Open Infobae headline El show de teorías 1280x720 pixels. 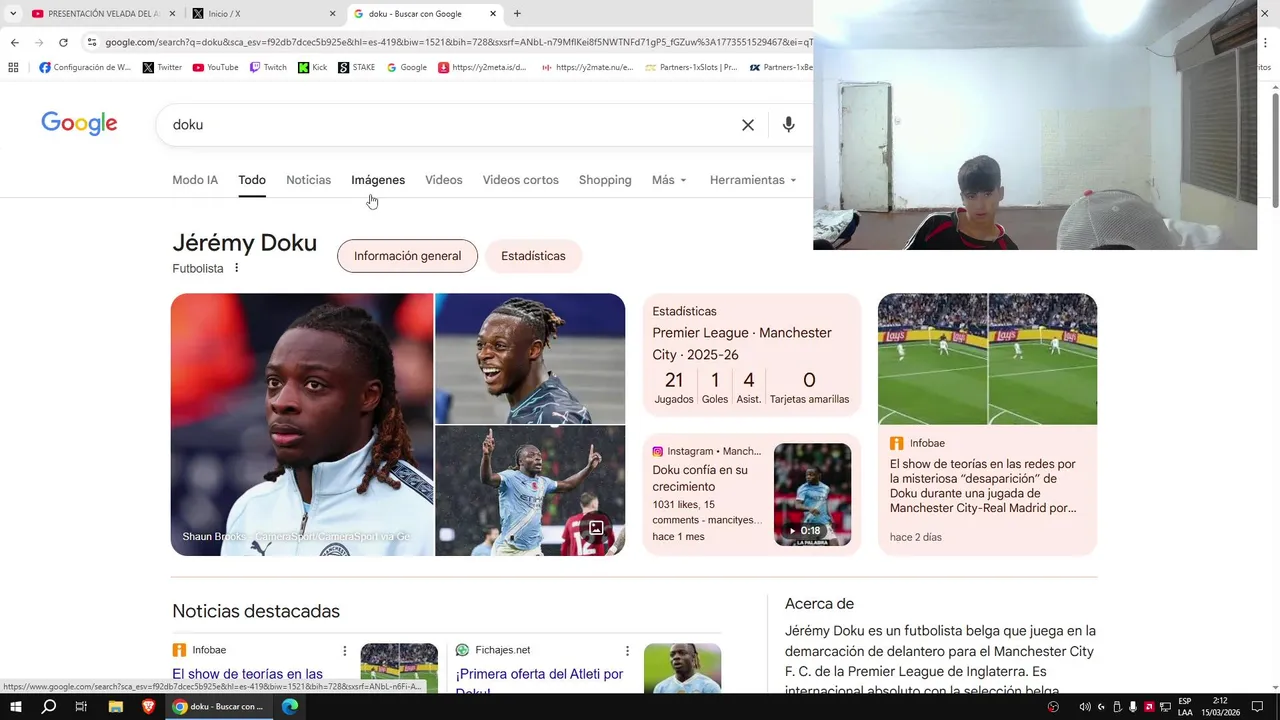(x=248, y=675)
